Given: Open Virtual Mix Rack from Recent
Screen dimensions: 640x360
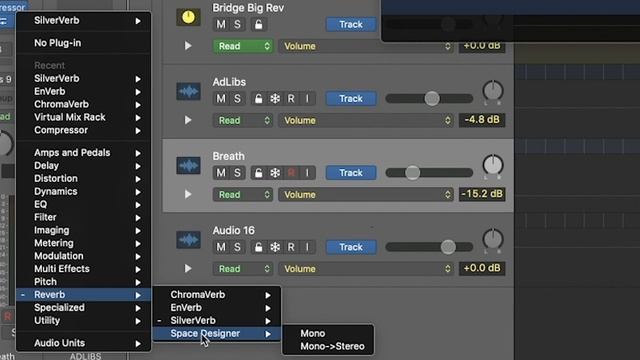Looking at the screenshot, I should [x=84, y=117].
